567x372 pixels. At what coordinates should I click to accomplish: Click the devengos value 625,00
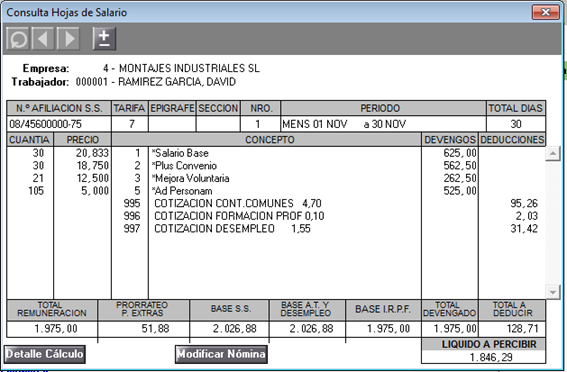click(x=460, y=153)
